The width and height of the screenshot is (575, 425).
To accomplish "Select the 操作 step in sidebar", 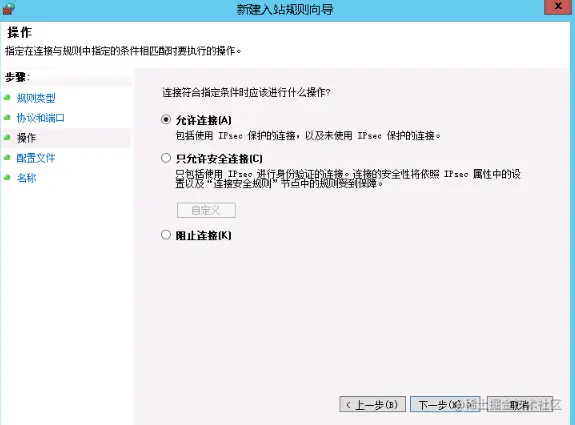I will [26, 138].
